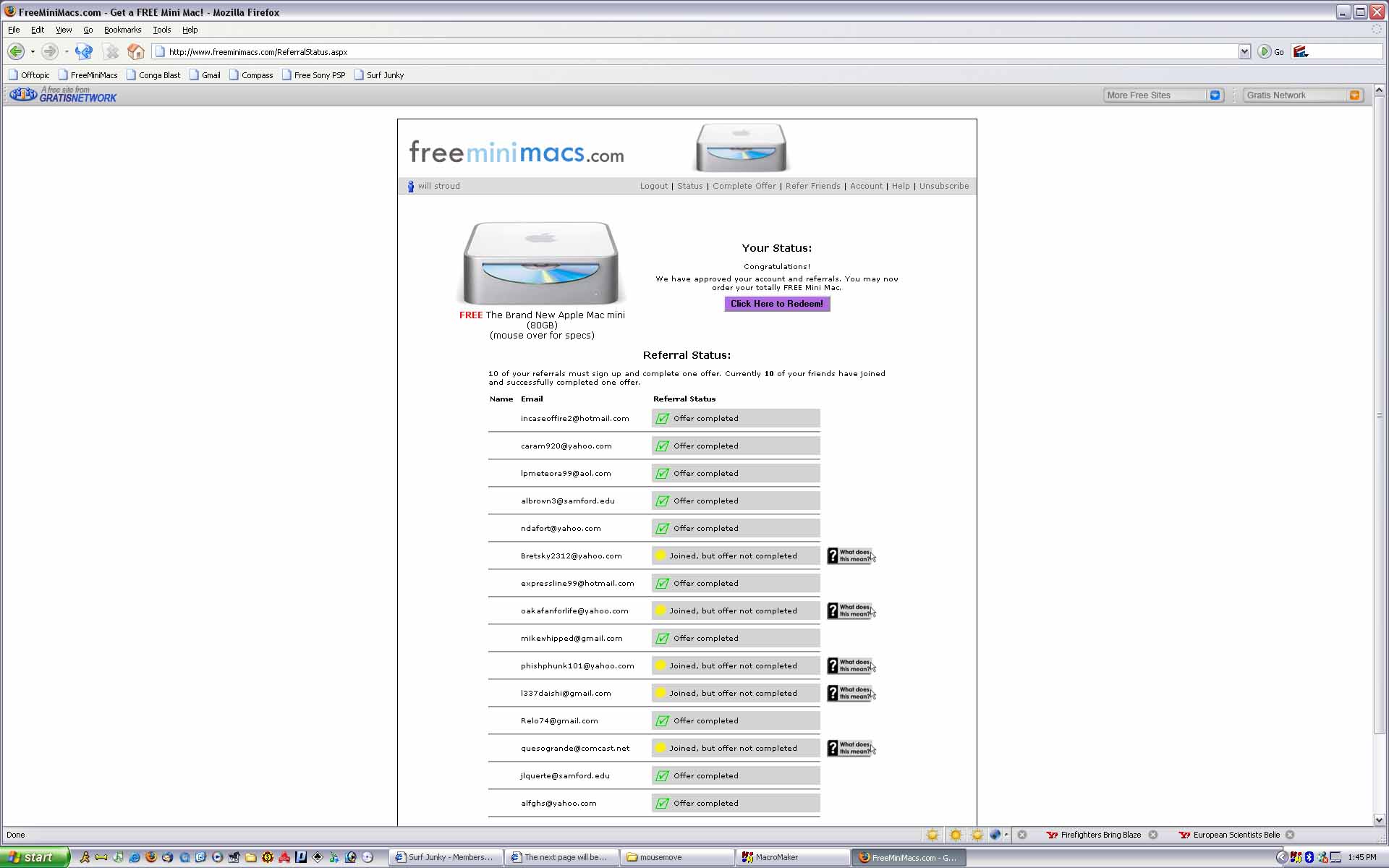
Task: Open the Go menu
Action: pyautogui.click(x=88, y=30)
